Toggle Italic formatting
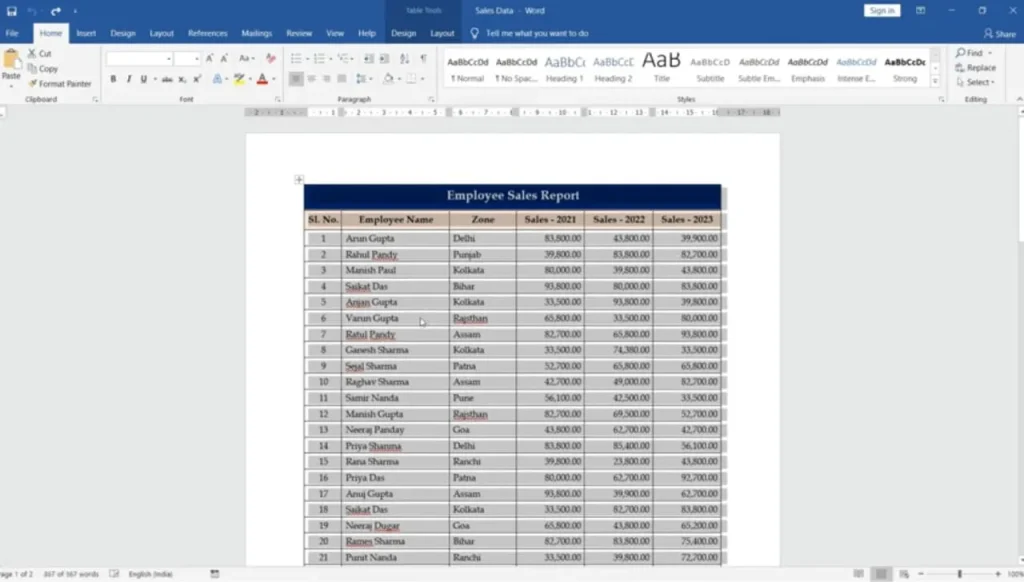The height and width of the screenshot is (582, 1024). (x=129, y=79)
